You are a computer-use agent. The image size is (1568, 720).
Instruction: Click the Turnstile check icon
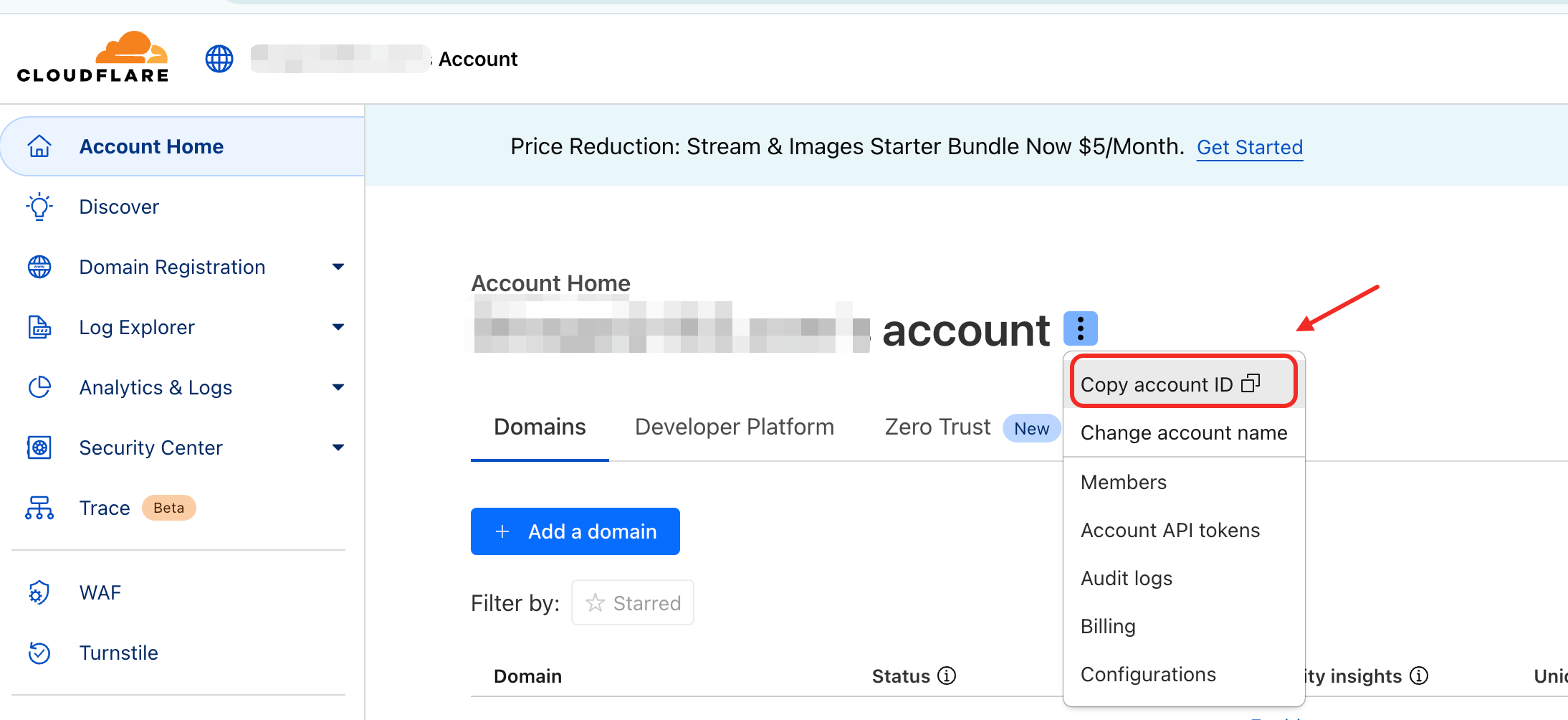click(x=39, y=653)
